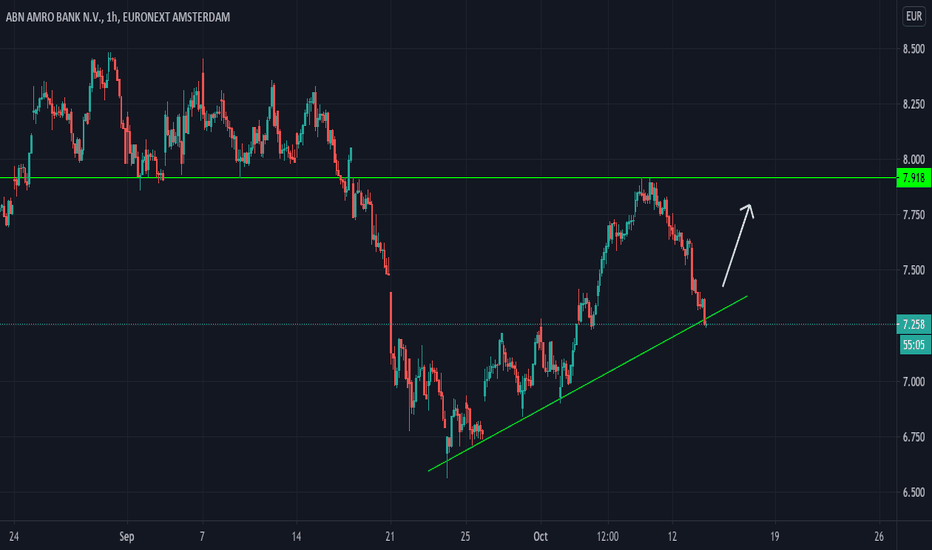Click the 21 date label on the time axis

coord(390,536)
